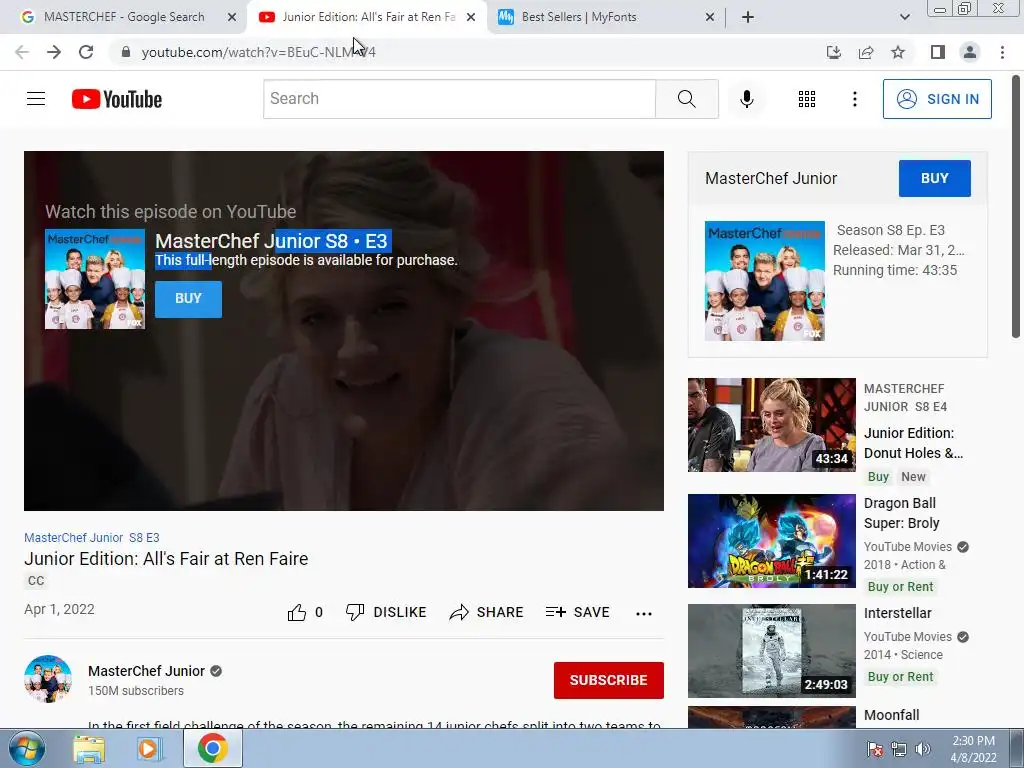This screenshot has width=1024, height=768.
Task: Bookmark this page with star
Action: [898, 52]
